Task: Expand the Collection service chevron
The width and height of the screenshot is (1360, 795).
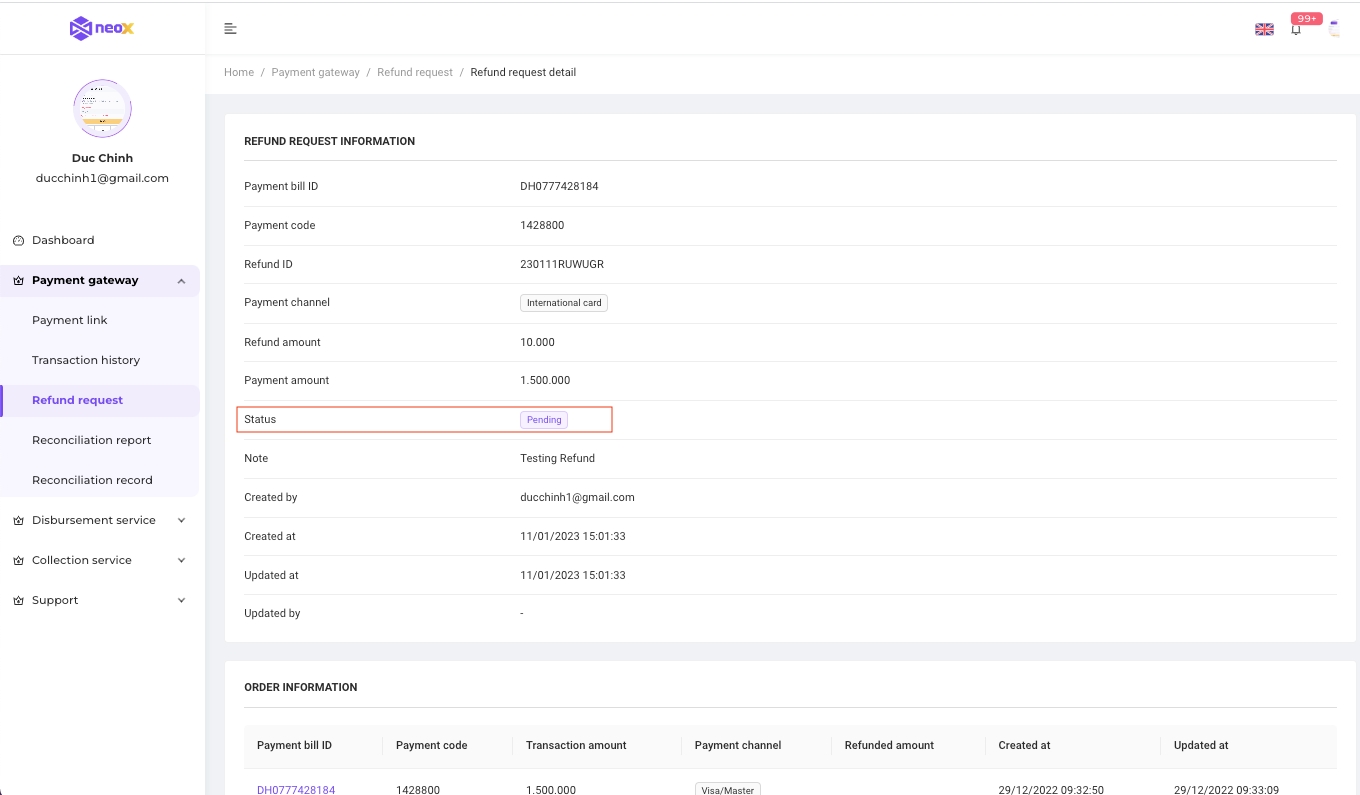Action: (x=181, y=560)
